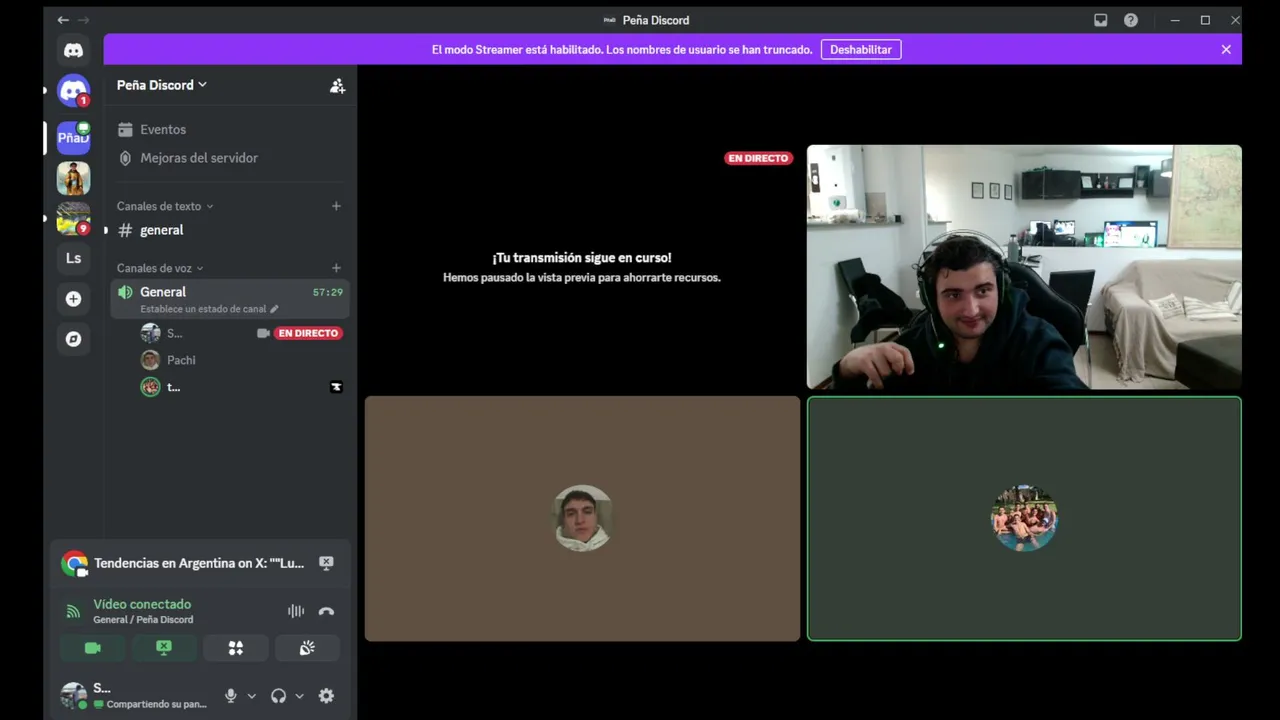The height and width of the screenshot is (720, 1280).
Task: Create a channel in Canales de voz
Action: 336,268
